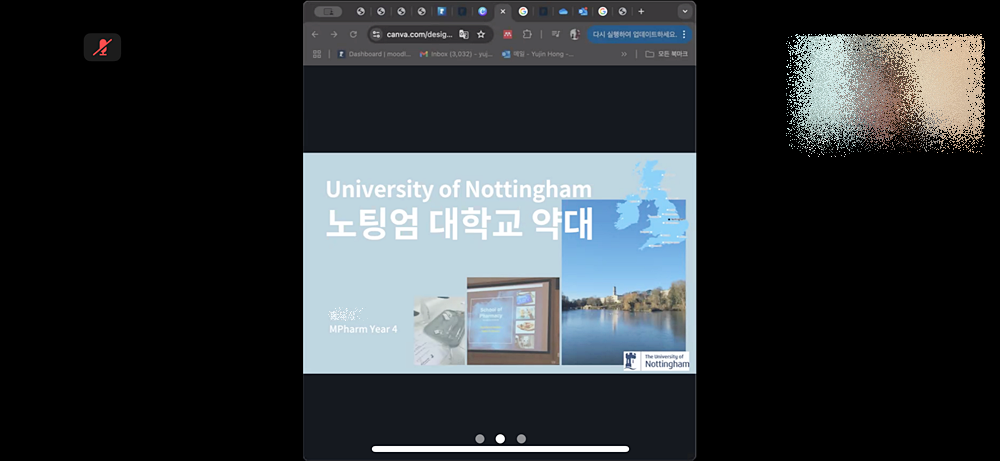This screenshot has height=461, width=1000.
Task: Click the School of Pharmacy screen photo
Action: [513, 321]
